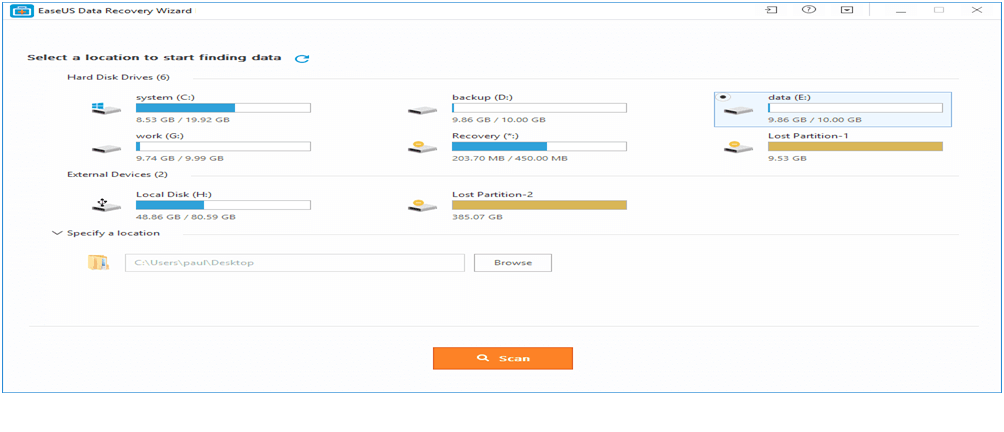This screenshot has width=1004, height=432.
Task: Start the Scan with orange button
Action: click(503, 358)
